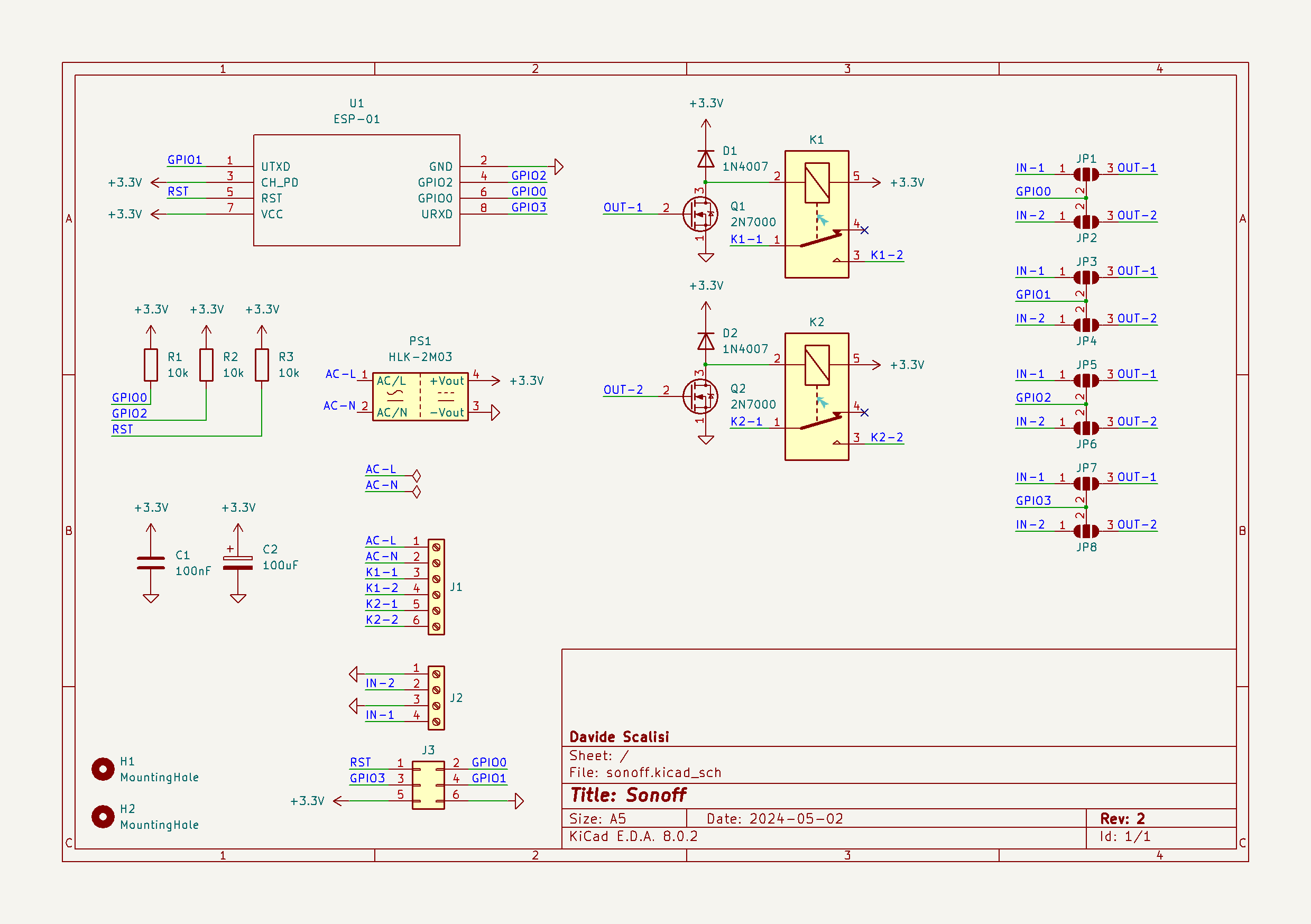This screenshot has width=1311, height=924.
Task: Click the 'Size: A5' field
Action: pos(598,818)
